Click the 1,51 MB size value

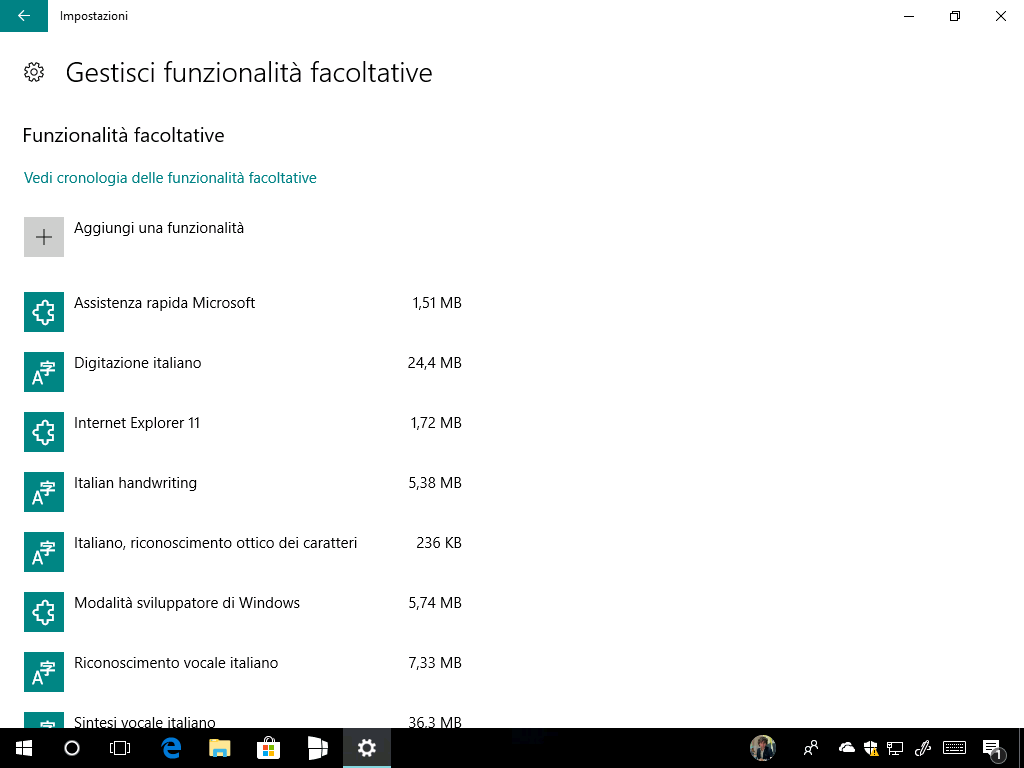click(x=437, y=303)
